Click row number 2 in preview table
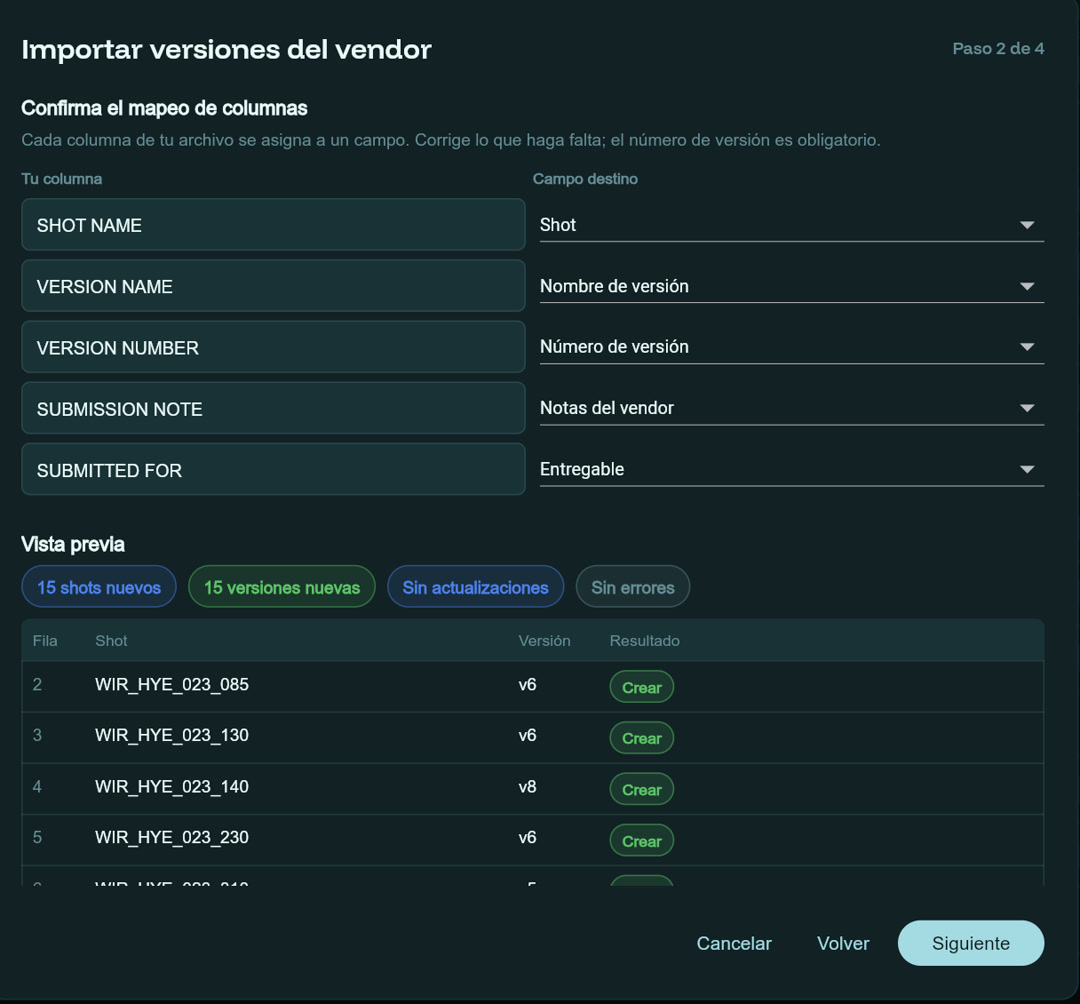 (x=37, y=684)
